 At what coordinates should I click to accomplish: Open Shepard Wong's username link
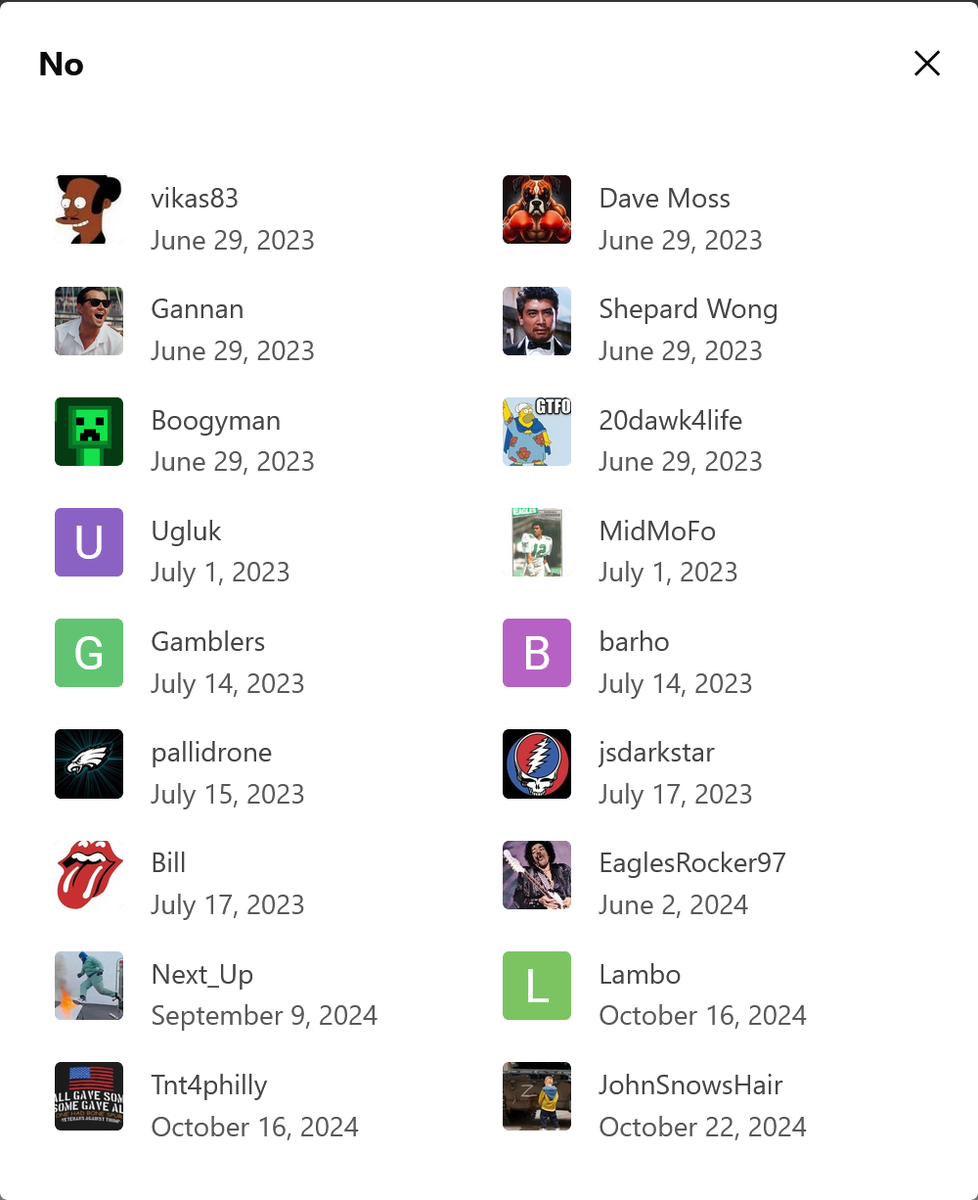coord(688,309)
